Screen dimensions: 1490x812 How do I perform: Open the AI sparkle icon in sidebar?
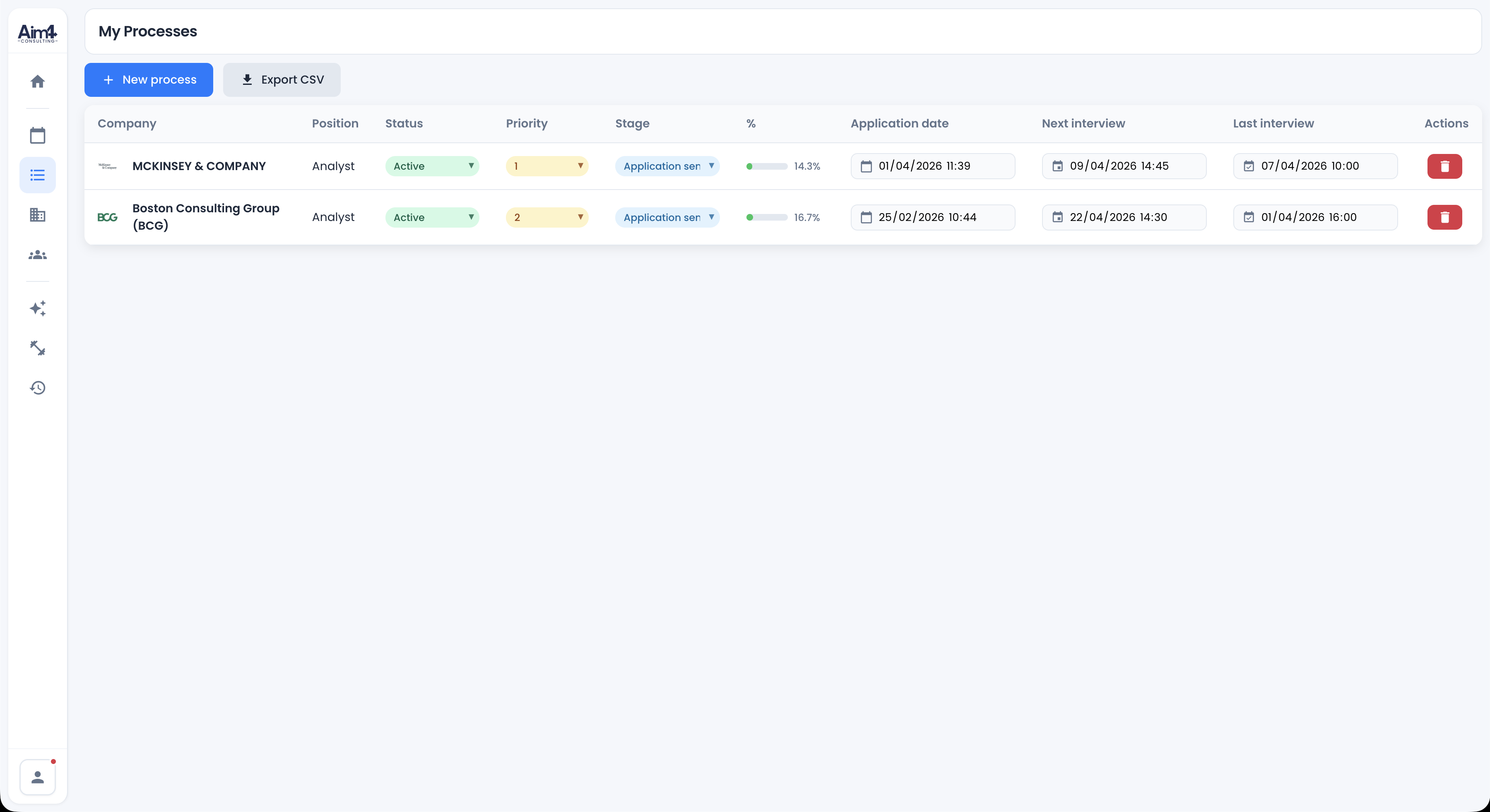pyautogui.click(x=38, y=308)
